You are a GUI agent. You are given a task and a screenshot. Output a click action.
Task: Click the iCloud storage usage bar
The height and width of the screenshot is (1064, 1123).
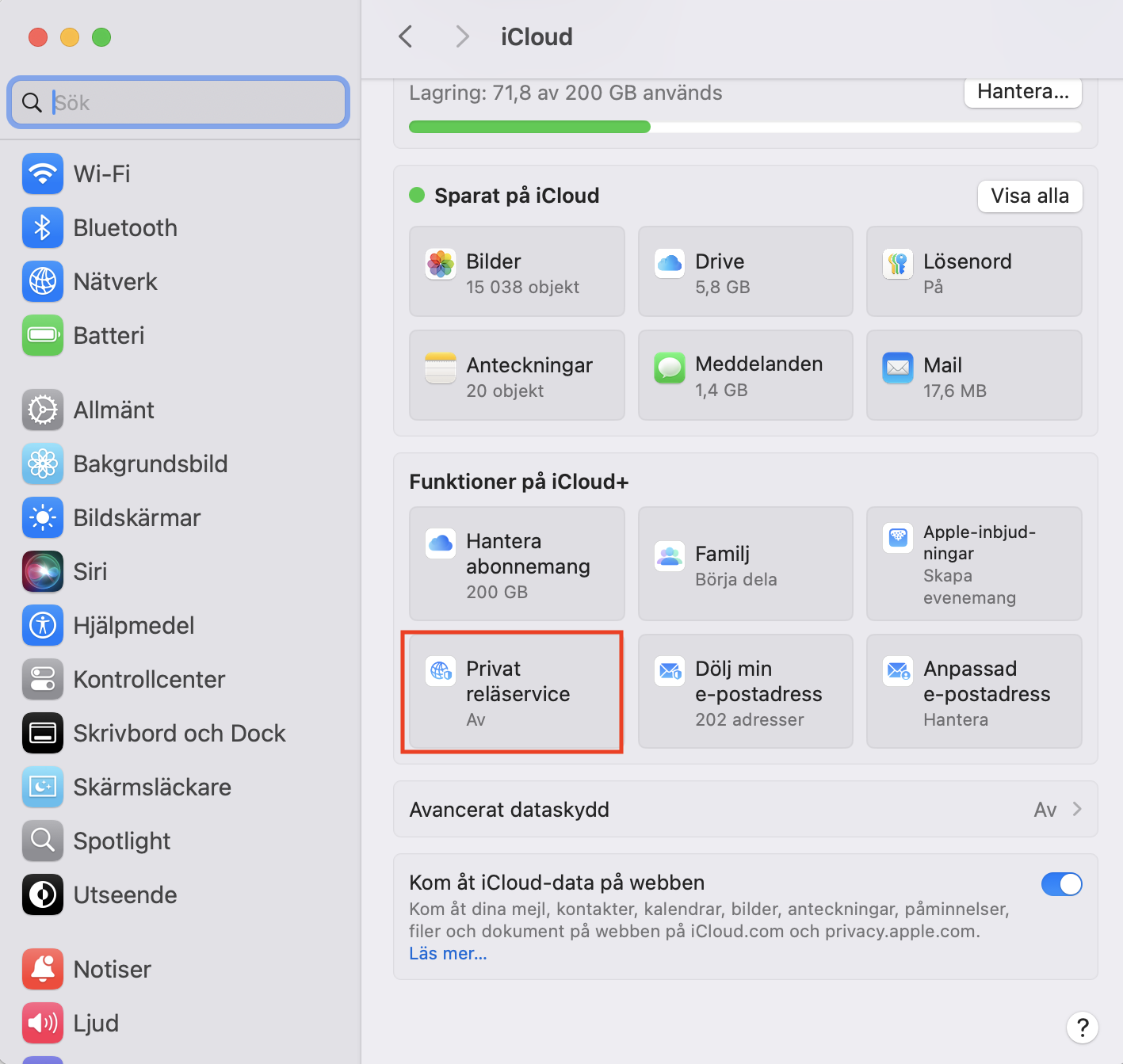pyautogui.click(x=745, y=127)
